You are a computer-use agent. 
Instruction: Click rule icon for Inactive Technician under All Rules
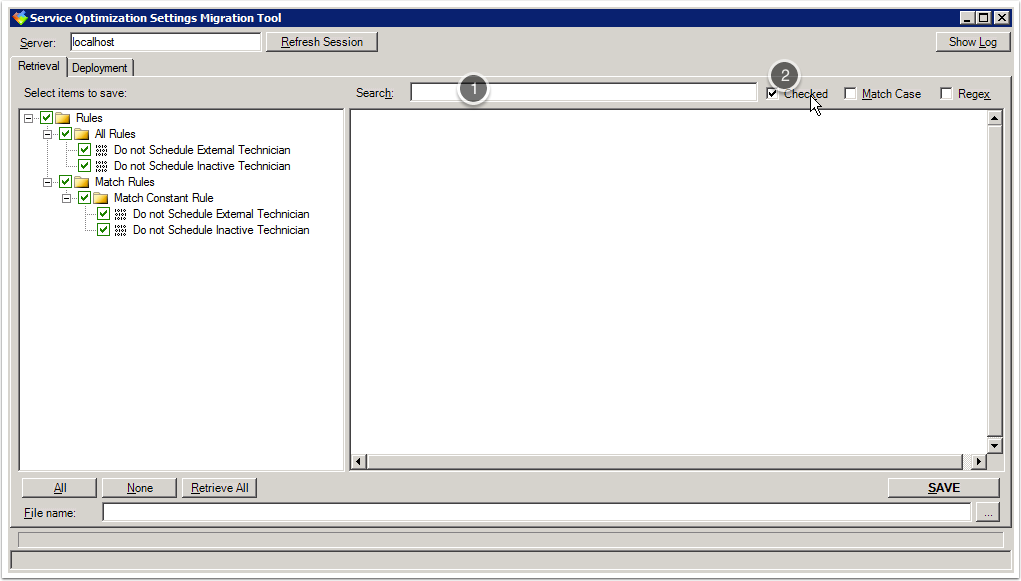tap(101, 166)
